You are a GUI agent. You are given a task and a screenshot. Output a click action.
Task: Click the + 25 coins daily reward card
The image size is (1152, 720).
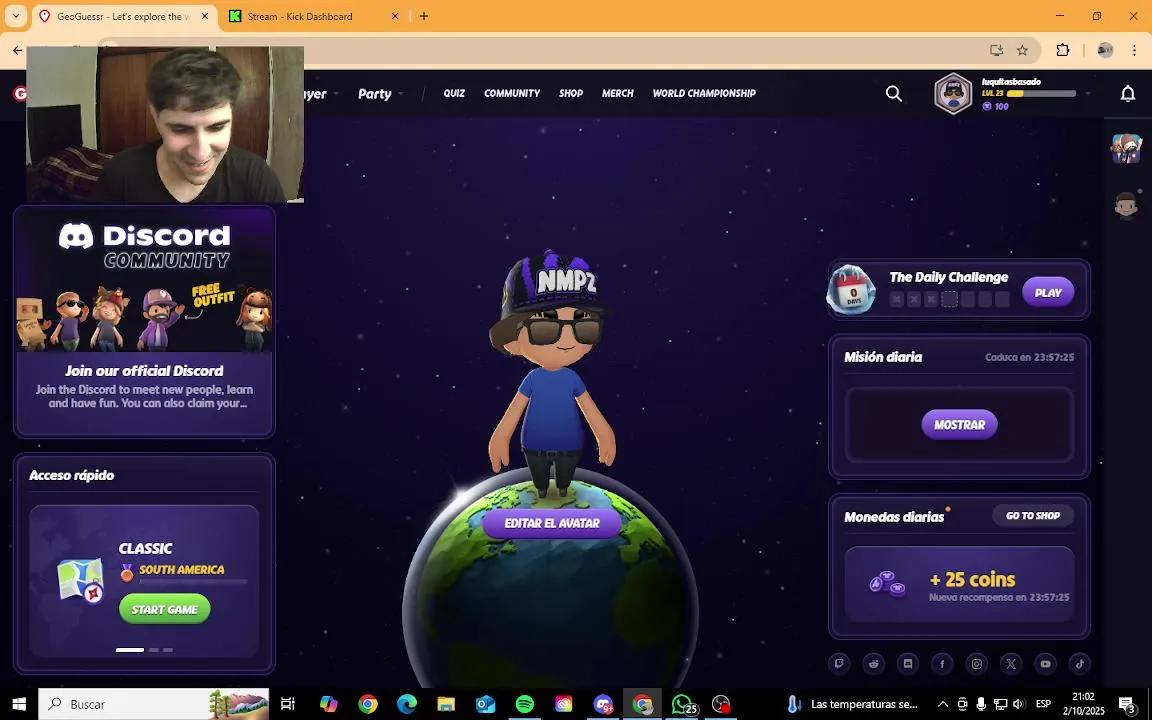[x=960, y=583]
